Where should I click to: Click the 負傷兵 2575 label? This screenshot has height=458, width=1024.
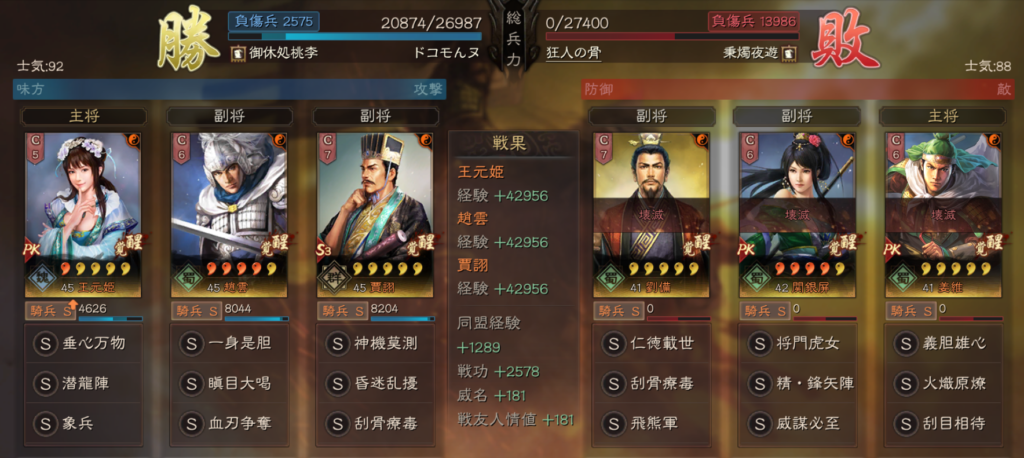(274, 22)
